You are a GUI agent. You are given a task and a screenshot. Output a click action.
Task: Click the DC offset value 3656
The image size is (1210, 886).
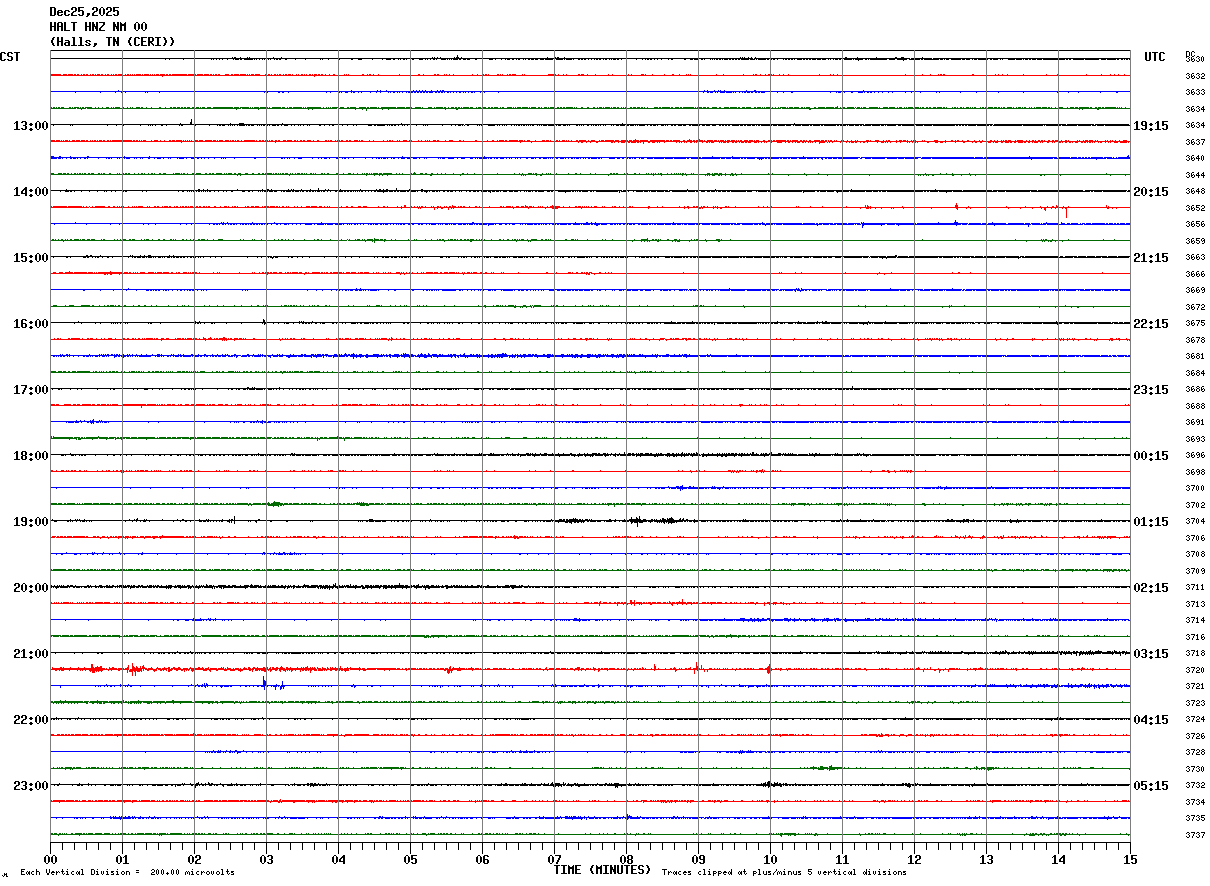click(x=1195, y=224)
